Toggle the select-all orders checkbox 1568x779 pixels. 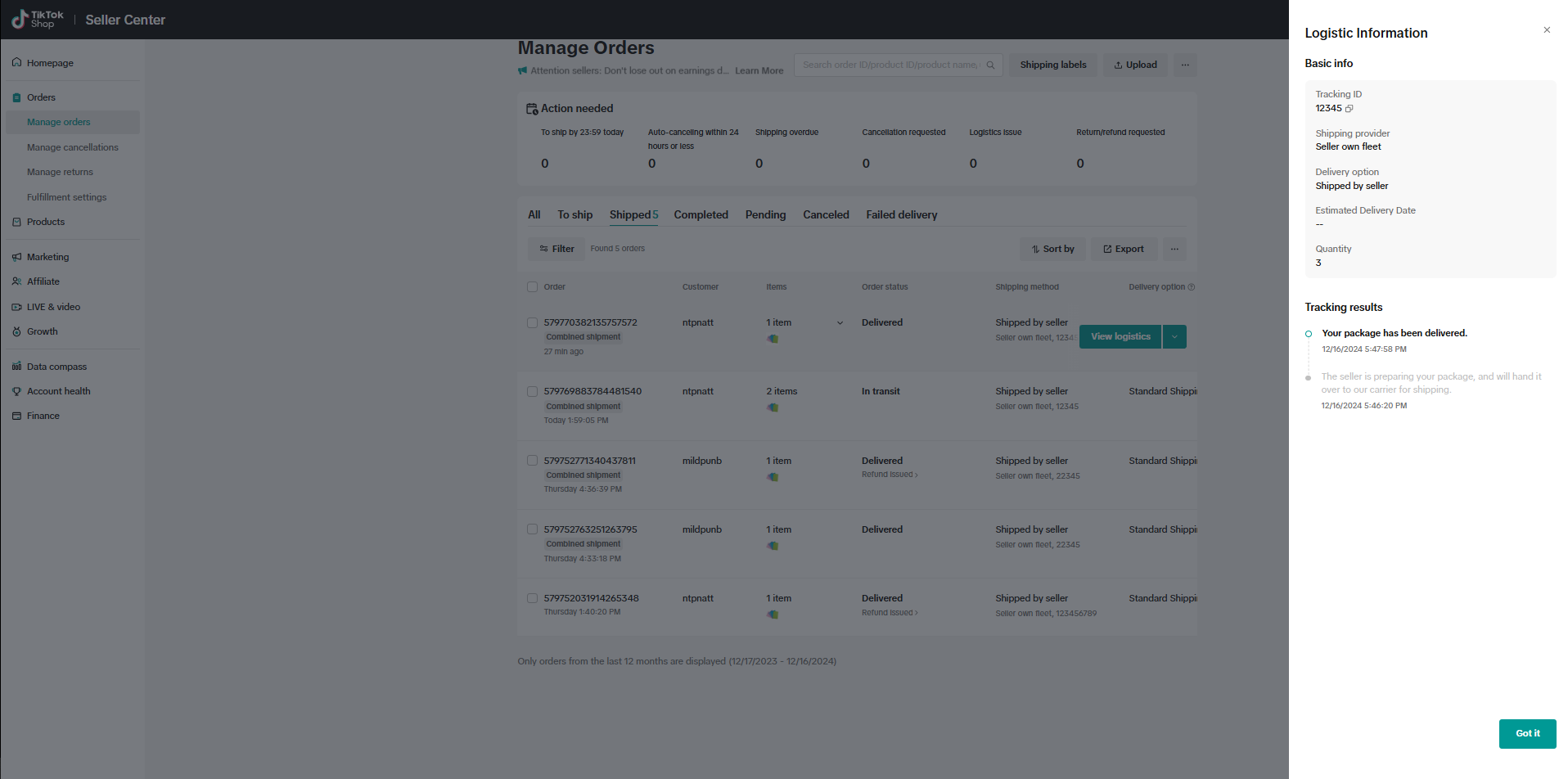(x=532, y=287)
